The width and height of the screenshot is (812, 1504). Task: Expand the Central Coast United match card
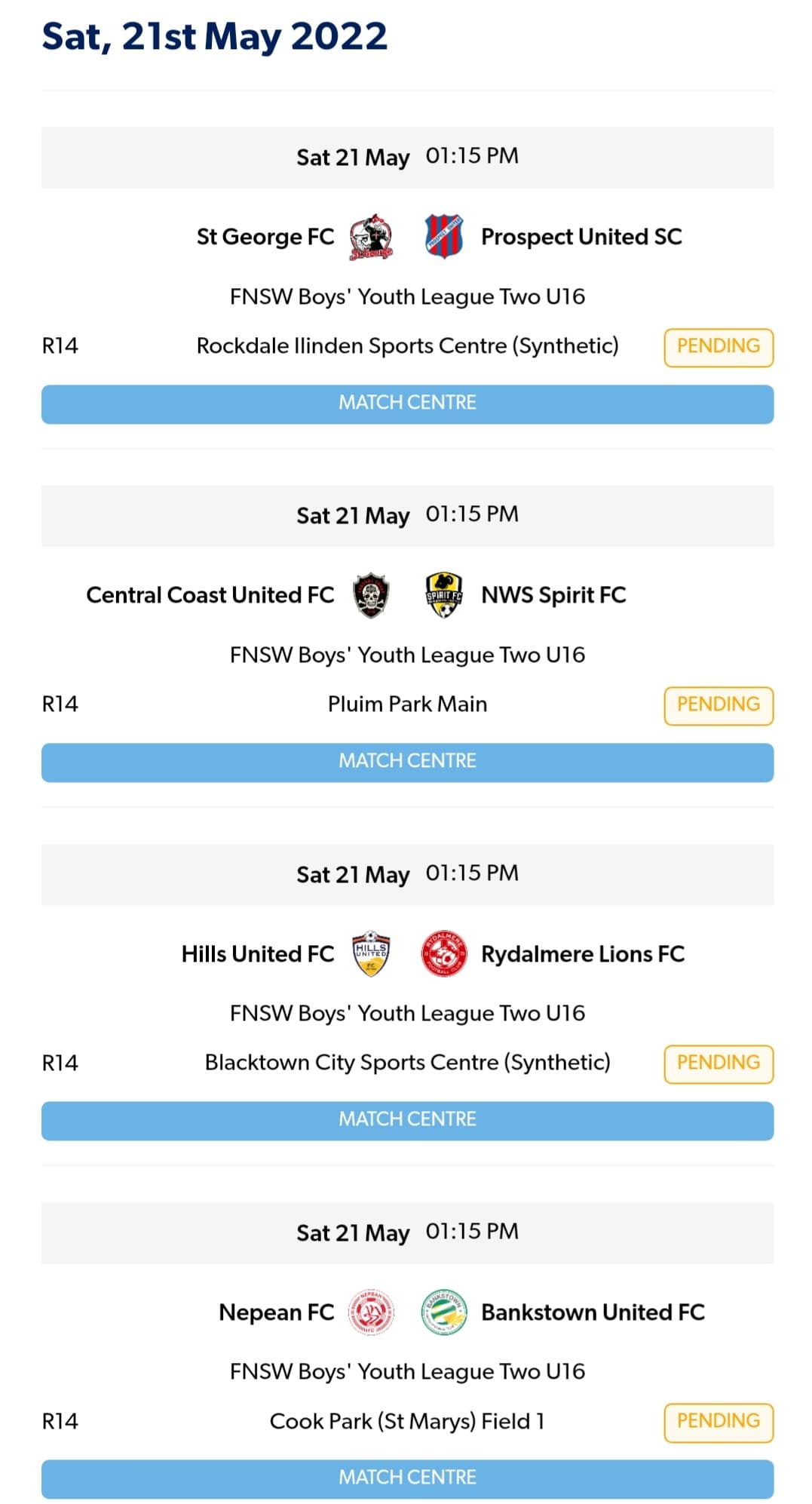[x=406, y=516]
